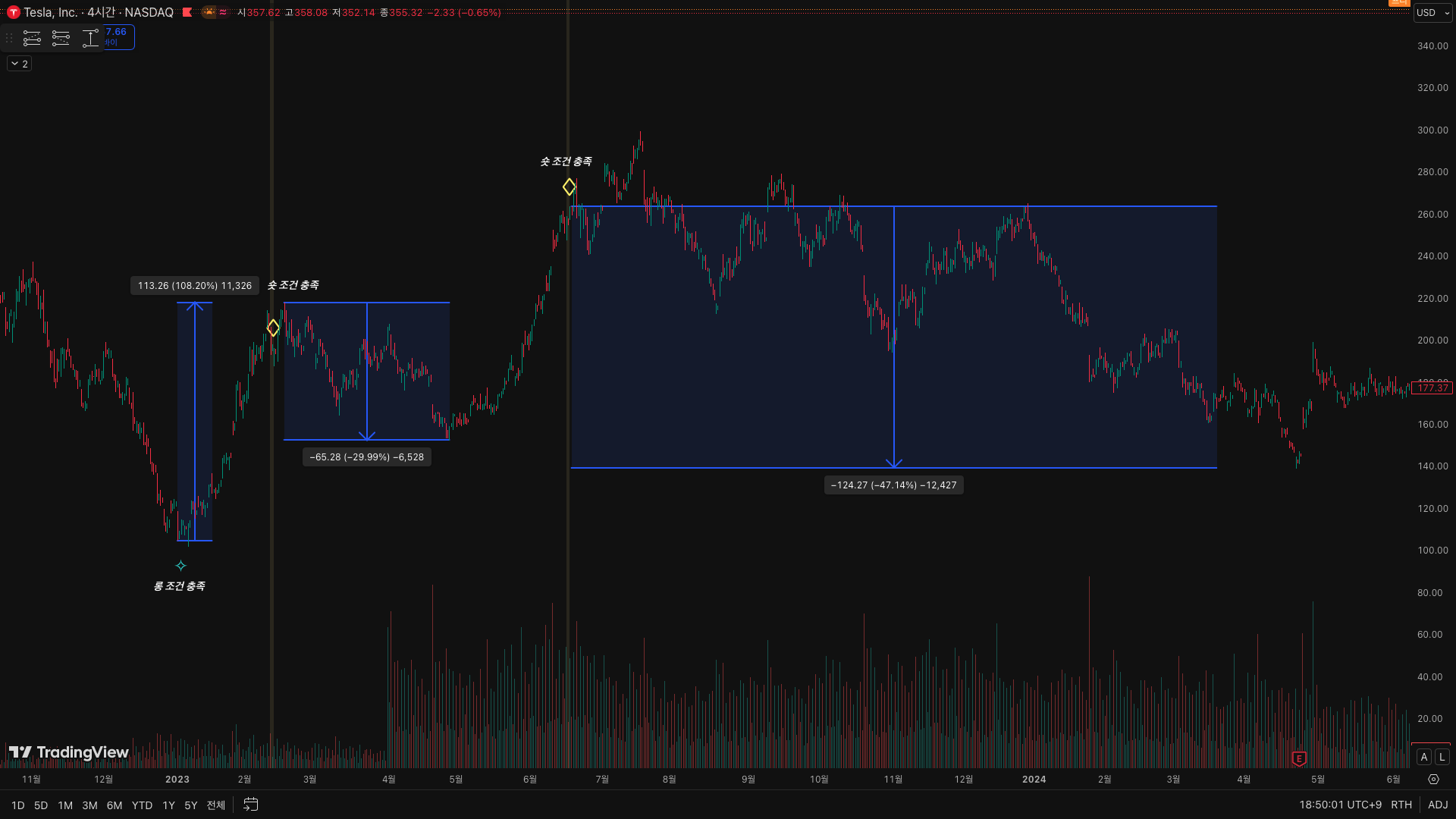Click the red flag icon beside NASDAQ
The height and width of the screenshot is (819, 1456).
coord(187,12)
